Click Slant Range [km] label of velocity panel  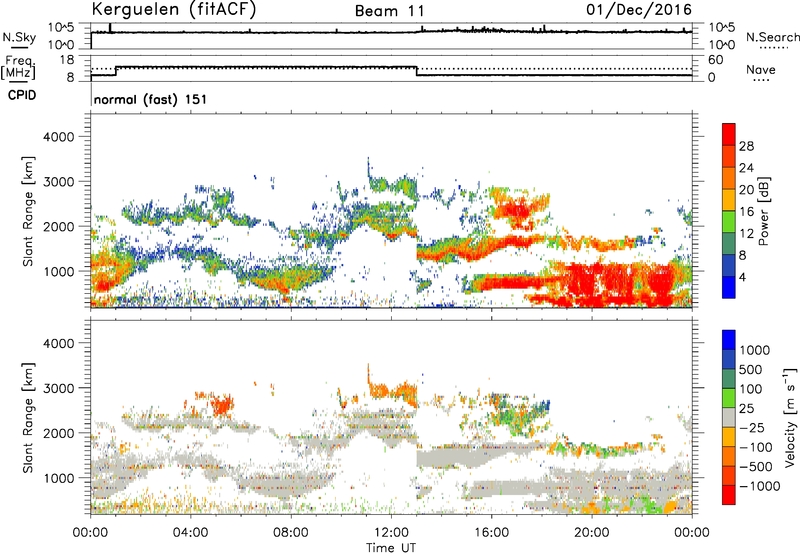pos(28,417)
